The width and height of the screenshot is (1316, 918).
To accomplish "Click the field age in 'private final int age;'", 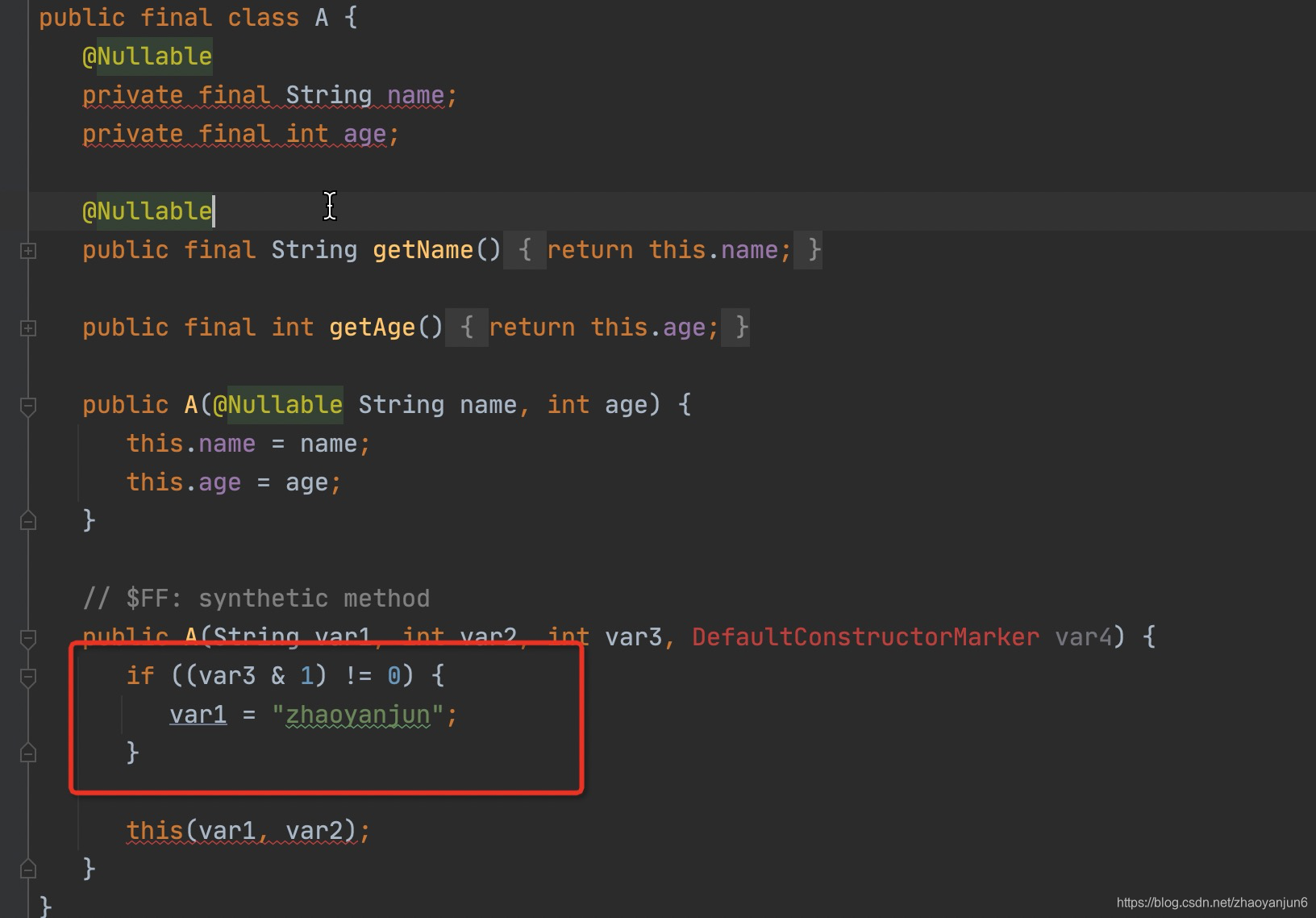I will point(364,135).
